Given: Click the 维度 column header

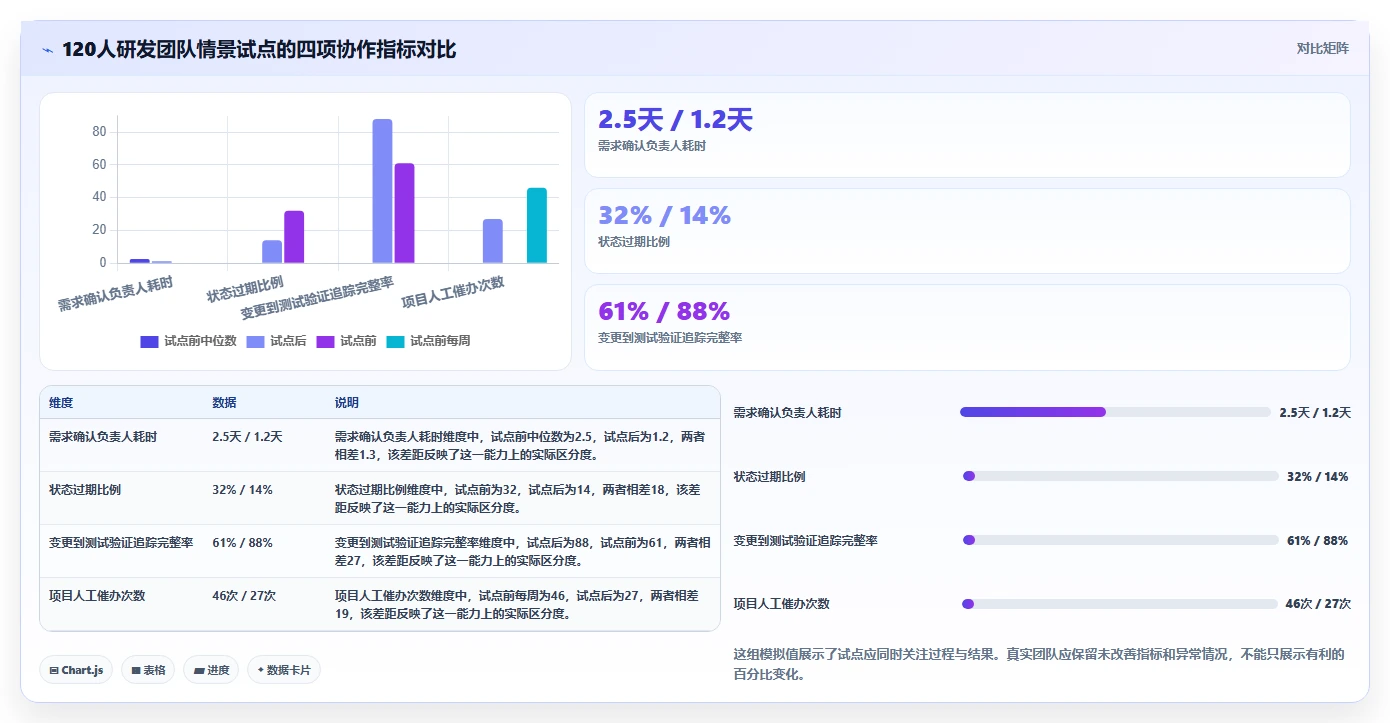Looking at the screenshot, I should click(x=61, y=403).
